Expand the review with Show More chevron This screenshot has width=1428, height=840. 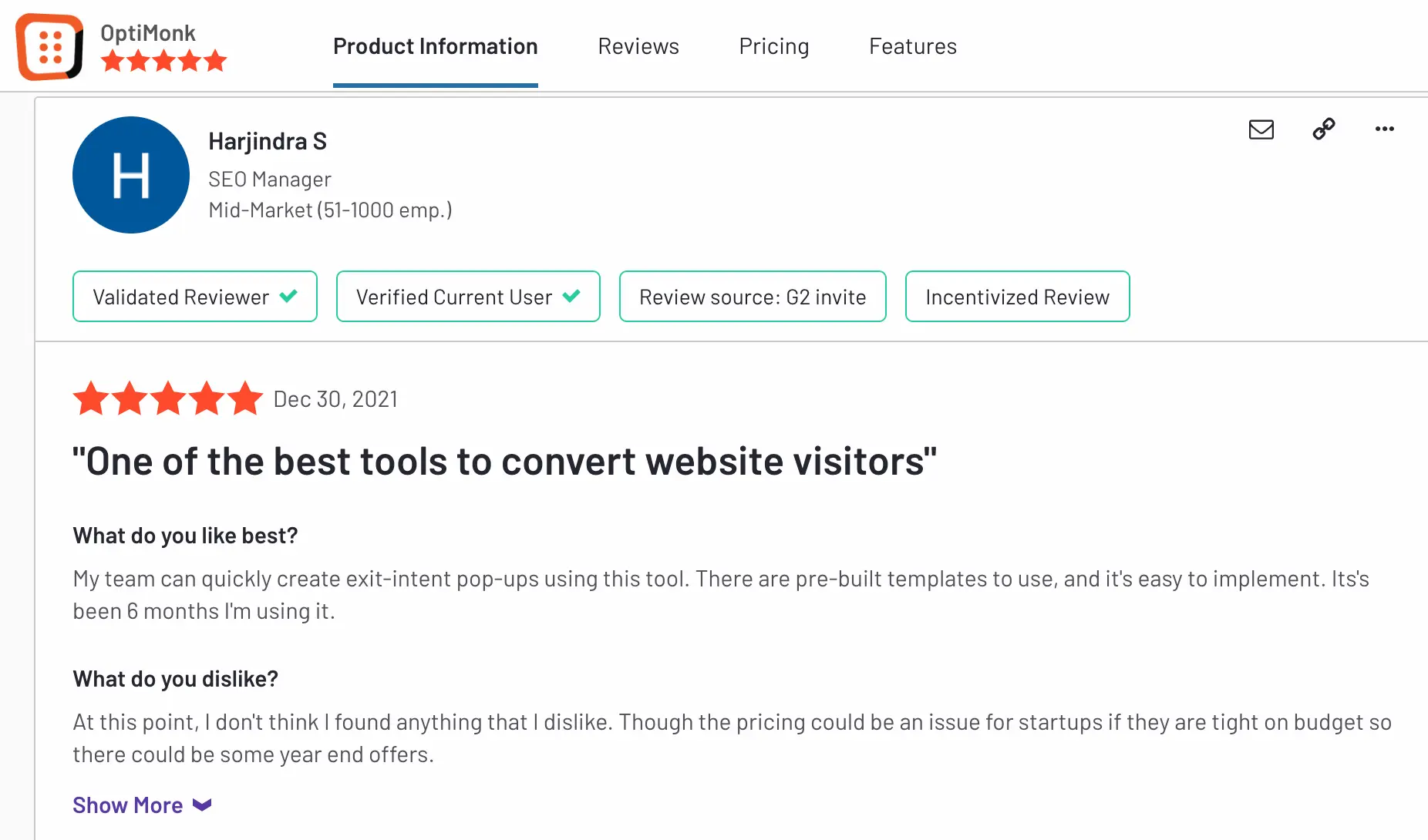[x=201, y=805]
